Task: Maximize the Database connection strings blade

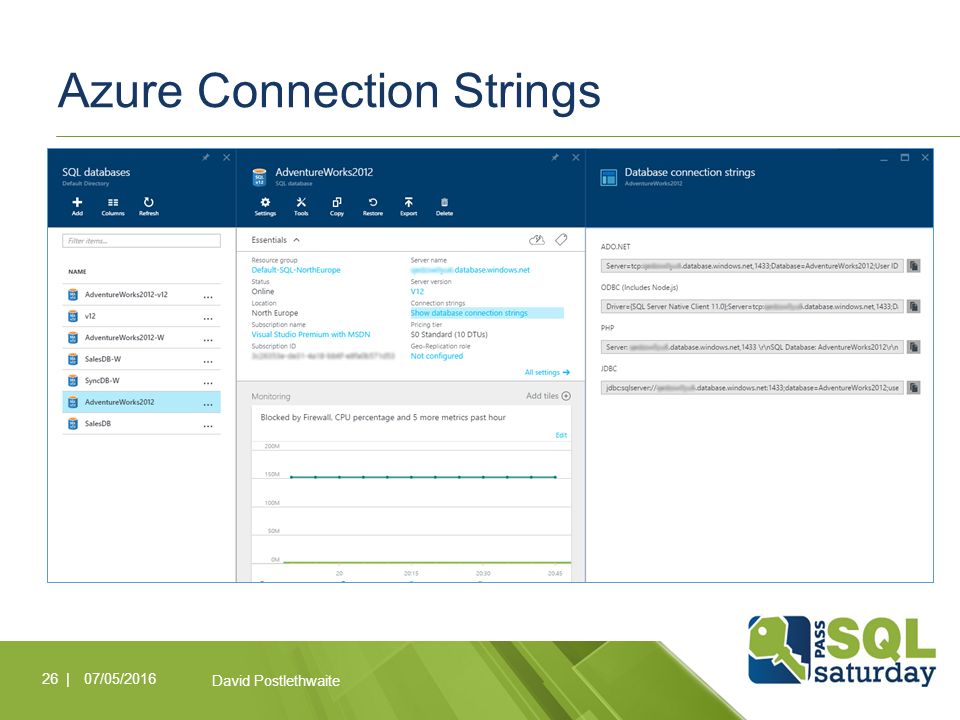Action: tap(904, 157)
